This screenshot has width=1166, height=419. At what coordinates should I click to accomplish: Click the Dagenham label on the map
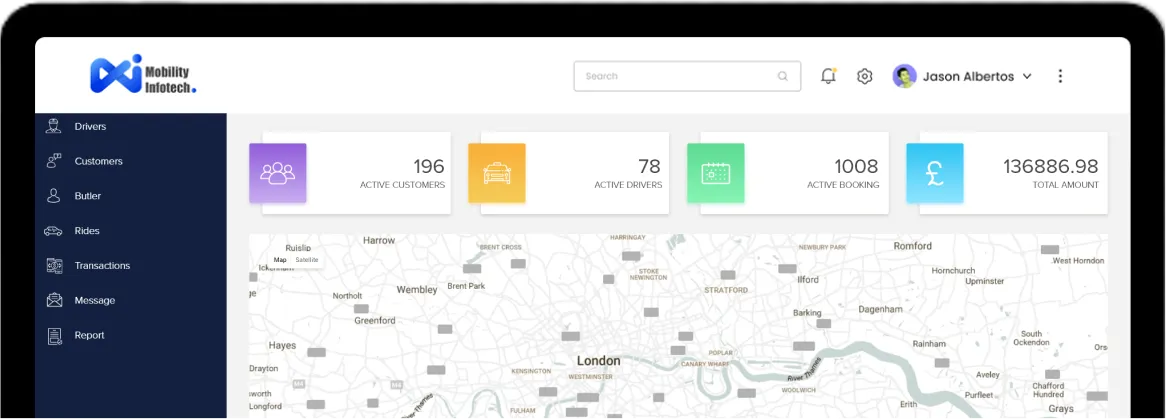880,309
